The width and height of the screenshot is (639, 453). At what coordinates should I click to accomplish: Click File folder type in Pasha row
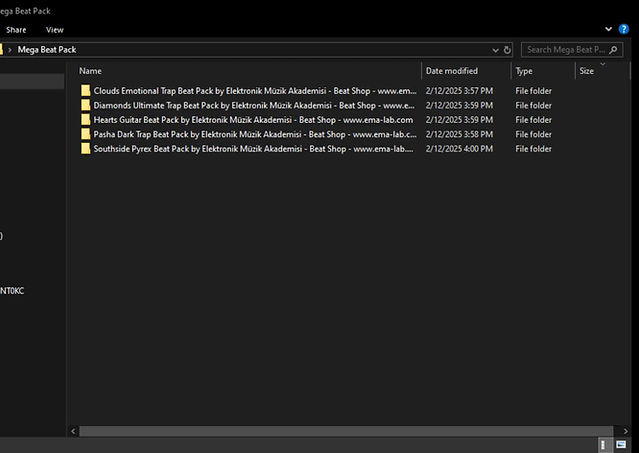533,134
